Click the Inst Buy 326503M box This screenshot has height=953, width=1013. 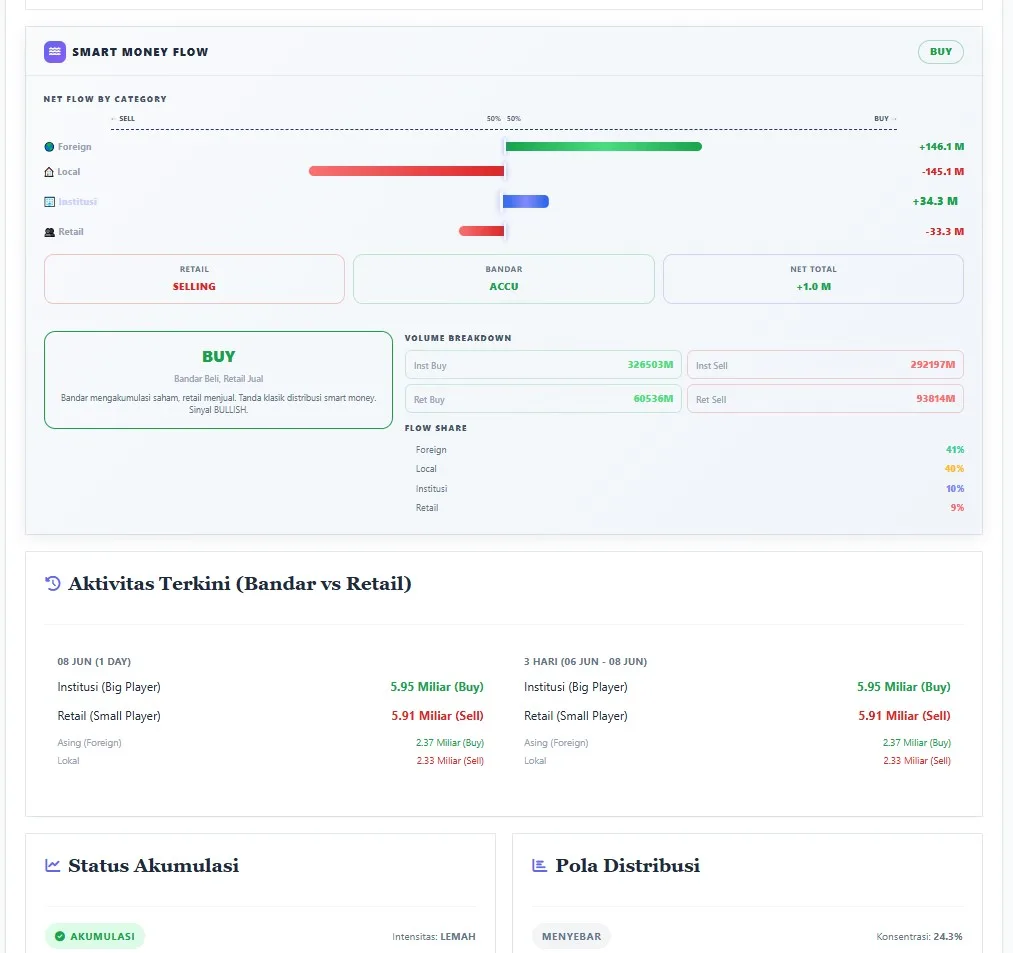coord(543,365)
